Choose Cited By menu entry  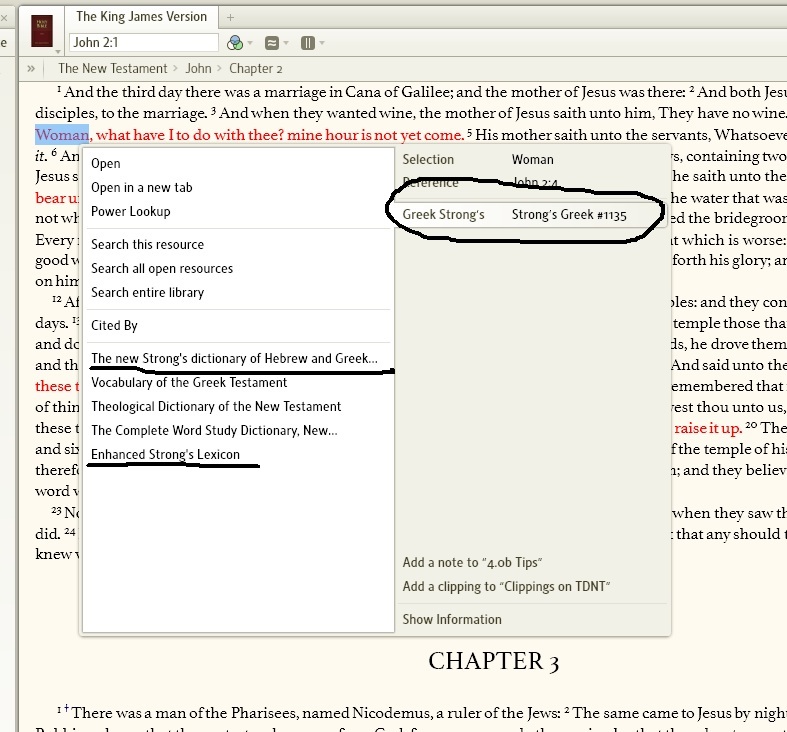114,325
